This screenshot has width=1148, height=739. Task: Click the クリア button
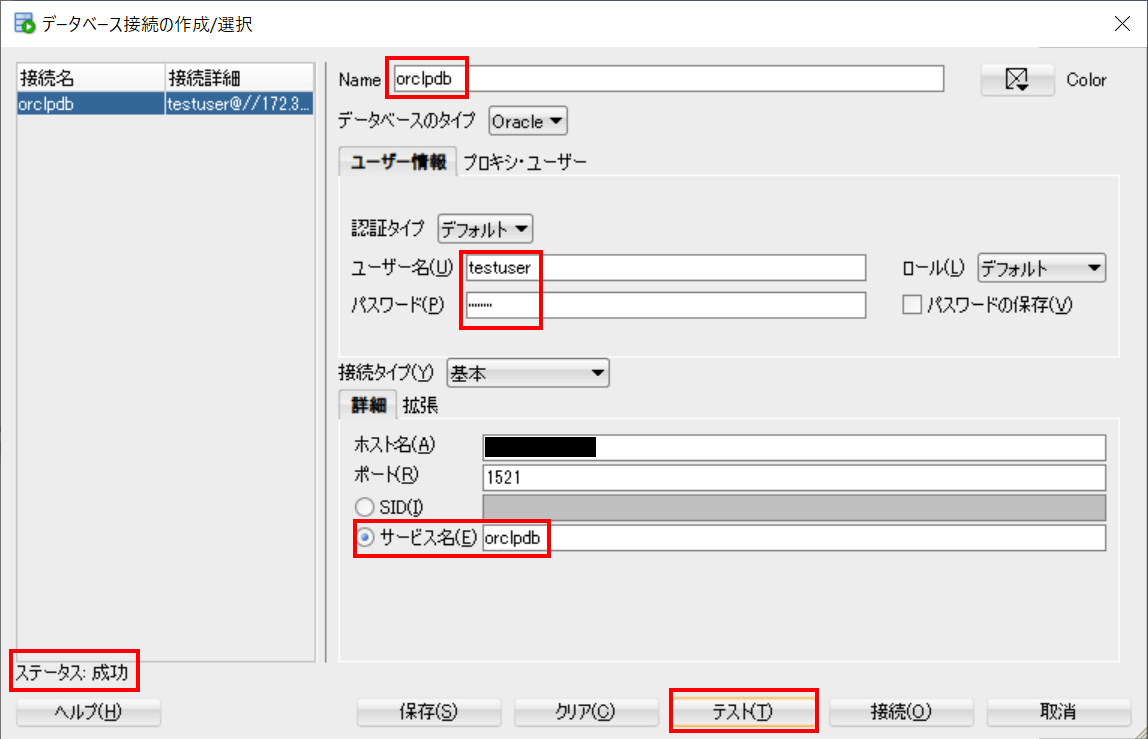586,711
